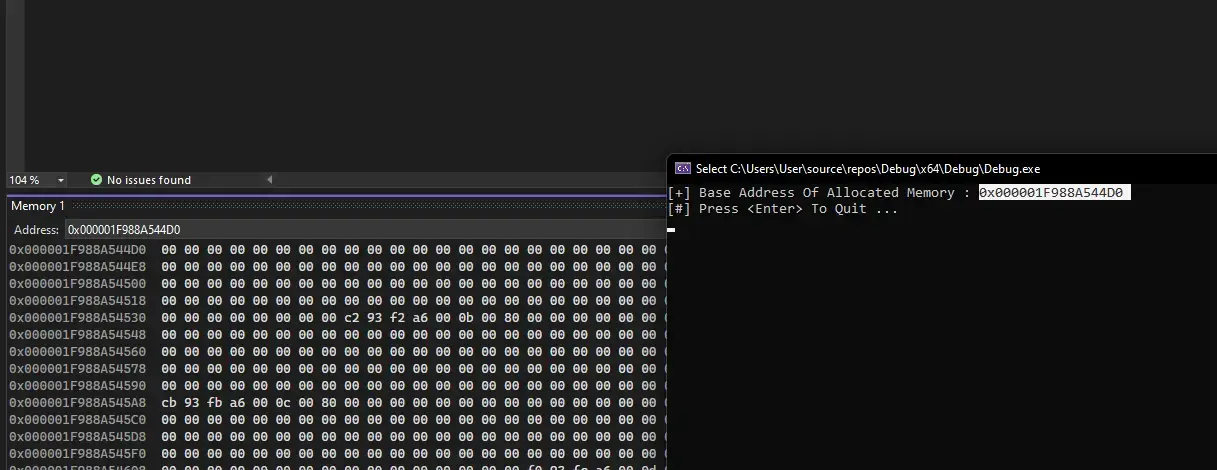
Task: Click the Address label in Memory window
Action: (x=36, y=230)
